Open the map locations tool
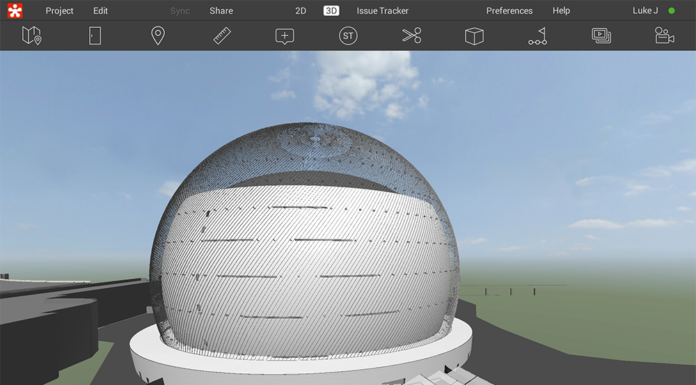Image resolution: width=696 pixels, height=385 pixels. (32, 36)
